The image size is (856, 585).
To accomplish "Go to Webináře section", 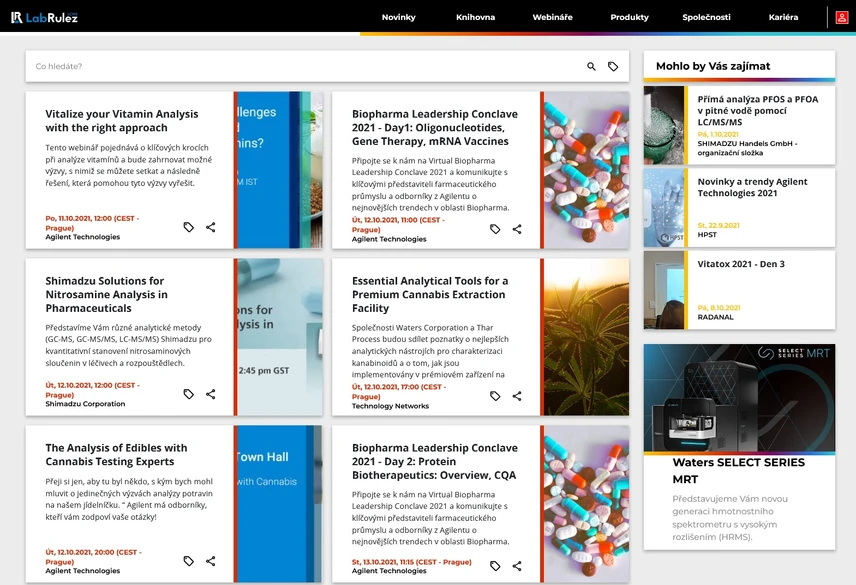I will click(x=552, y=17).
